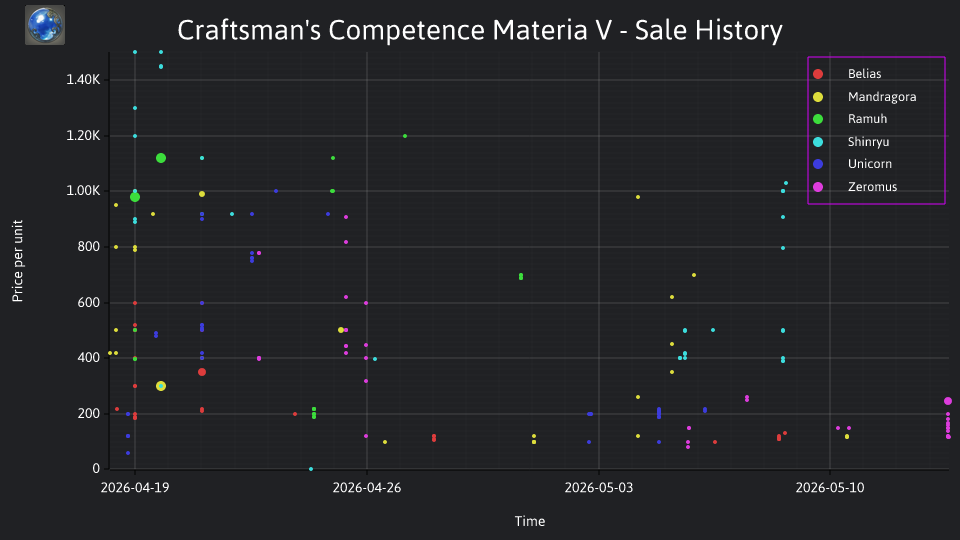Click the chart title text

[480, 30]
